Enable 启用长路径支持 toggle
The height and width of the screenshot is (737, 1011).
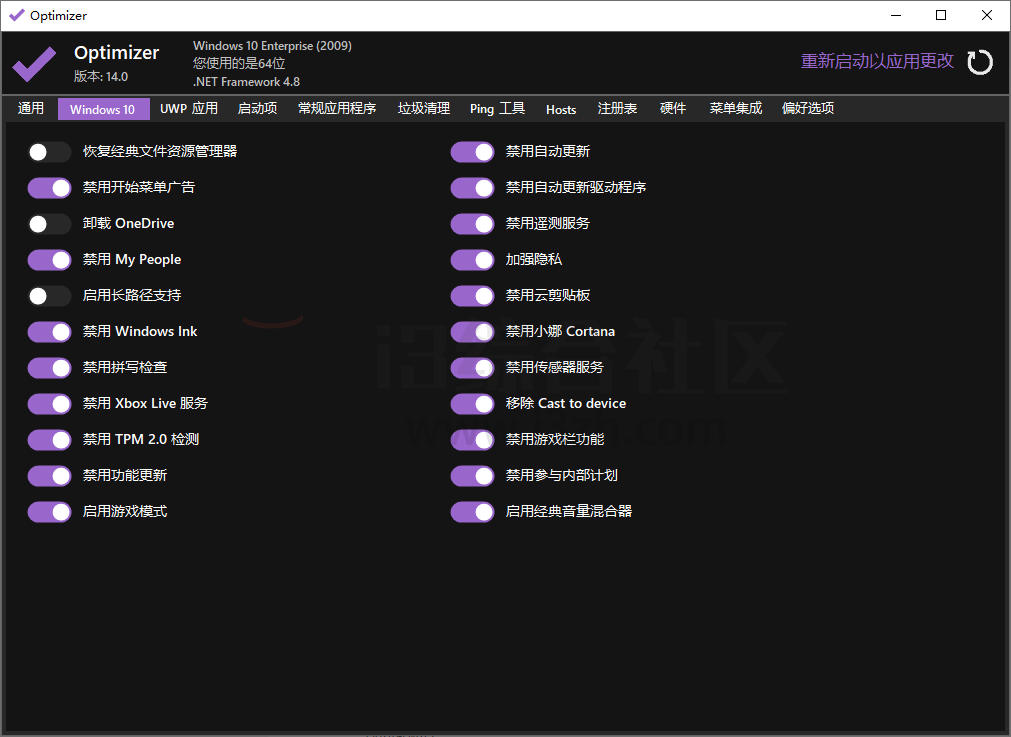pos(49,296)
